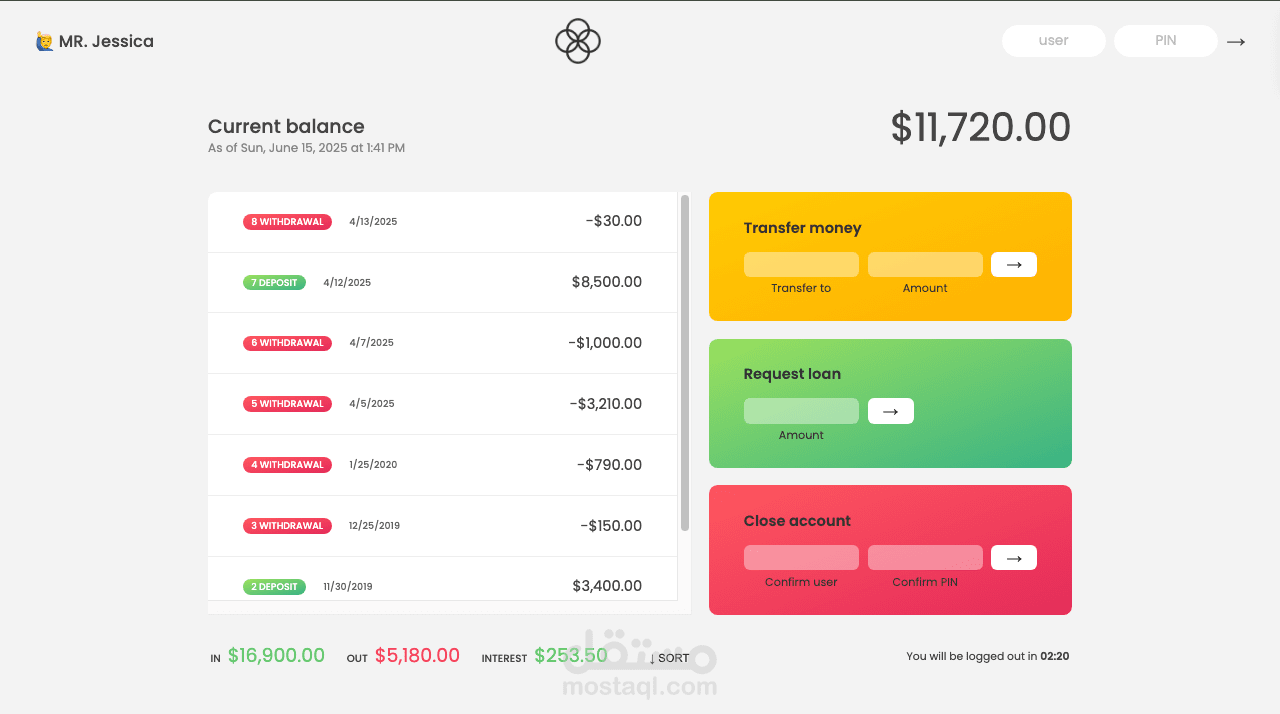Click the amount -$30.00
The width and height of the screenshot is (1280, 714).
pos(614,221)
